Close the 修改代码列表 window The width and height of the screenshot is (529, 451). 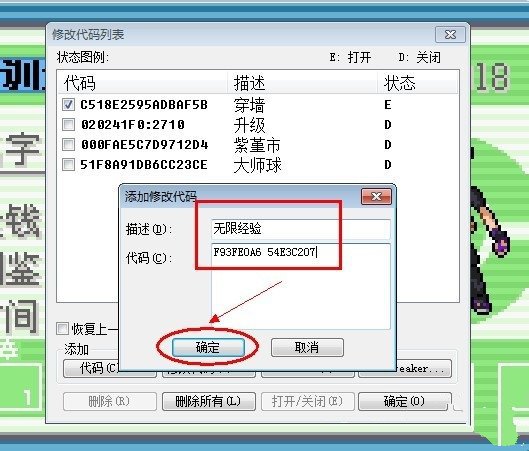click(450, 34)
